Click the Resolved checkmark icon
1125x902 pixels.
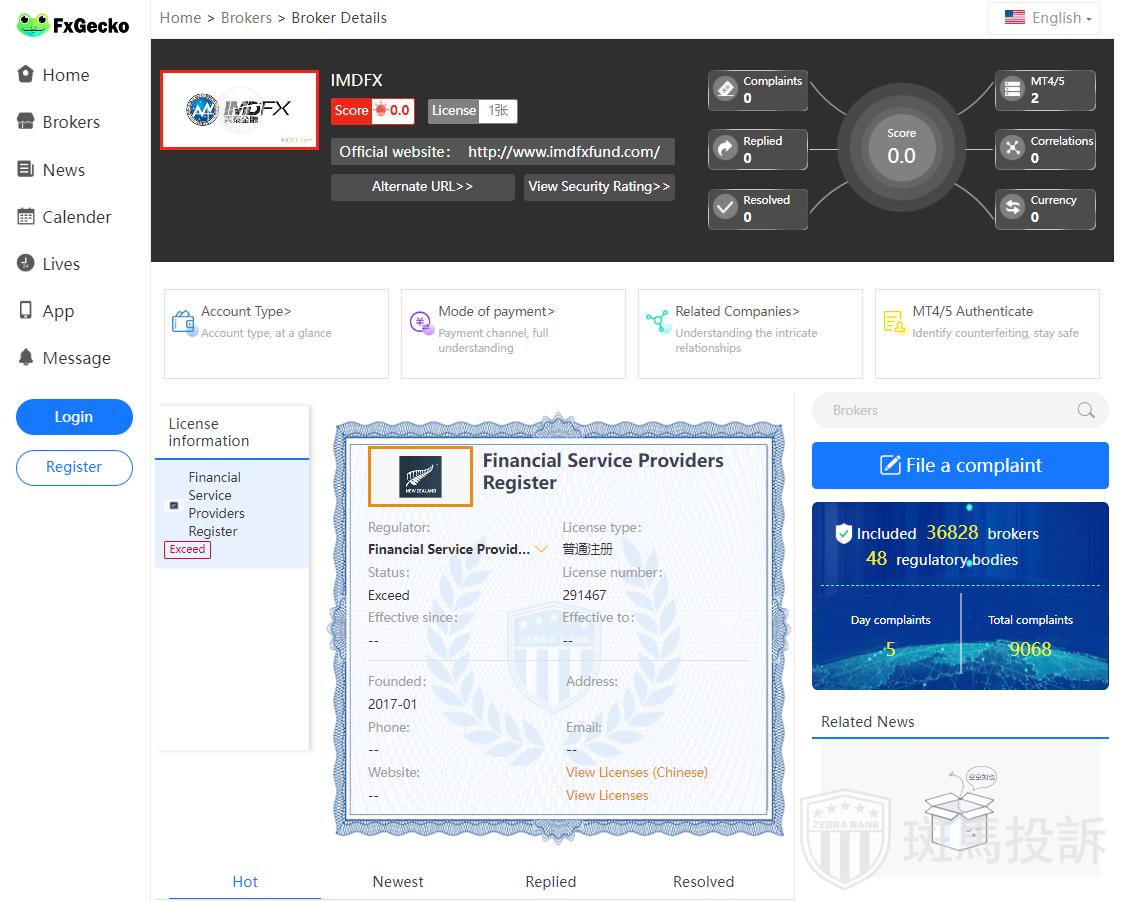pyautogui.click(x=725, y=208)
